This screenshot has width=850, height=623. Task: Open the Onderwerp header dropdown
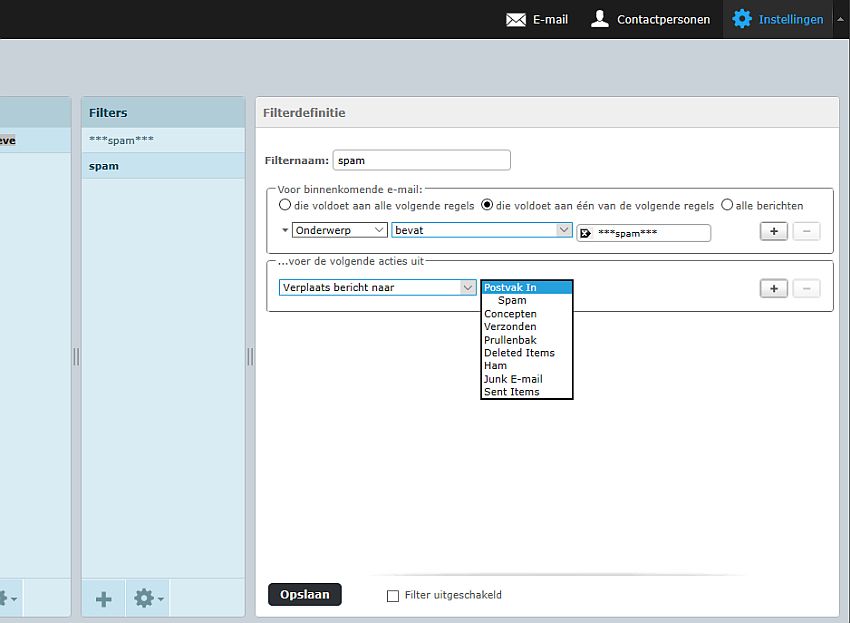pos(339,230)
